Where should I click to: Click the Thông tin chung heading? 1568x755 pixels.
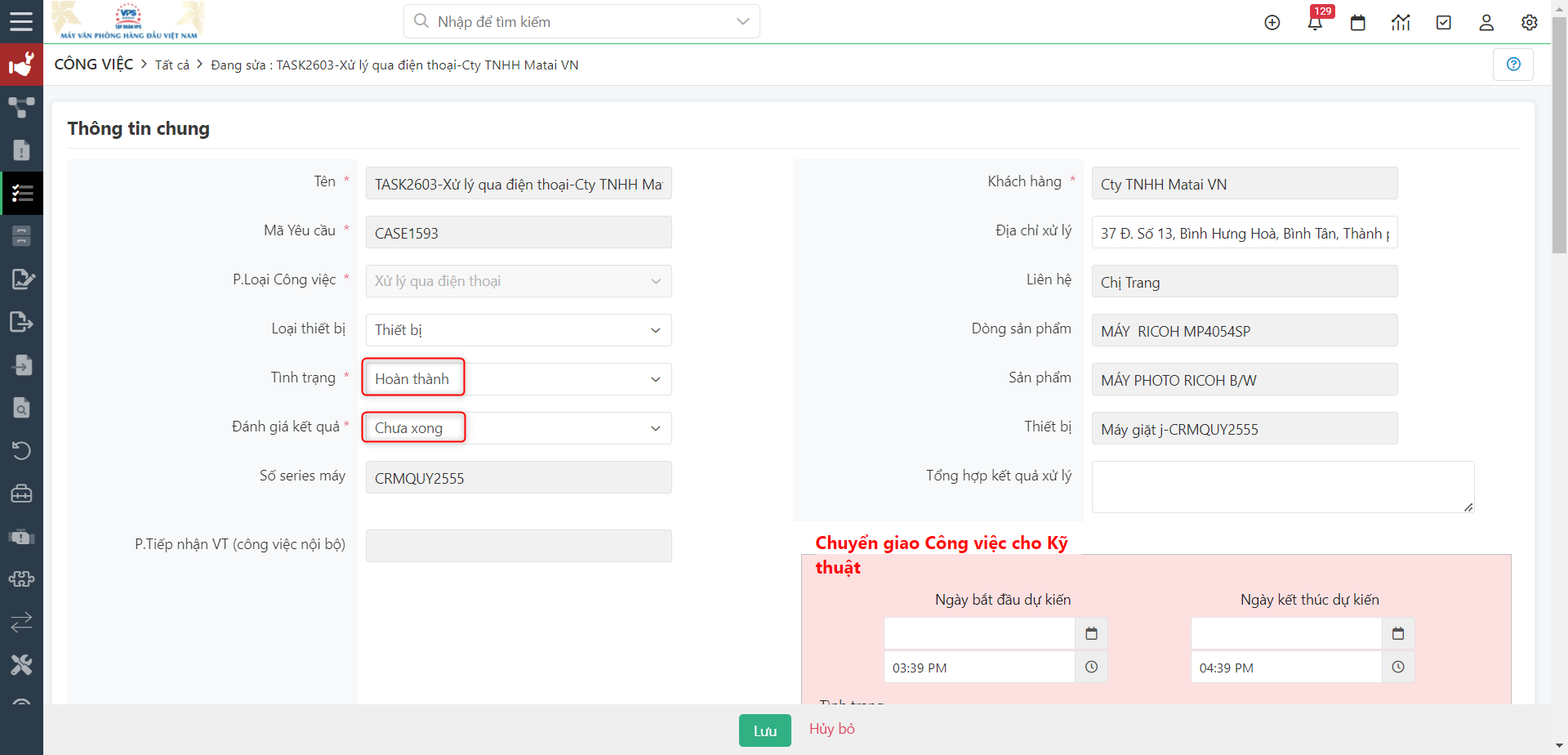point(138,128)
